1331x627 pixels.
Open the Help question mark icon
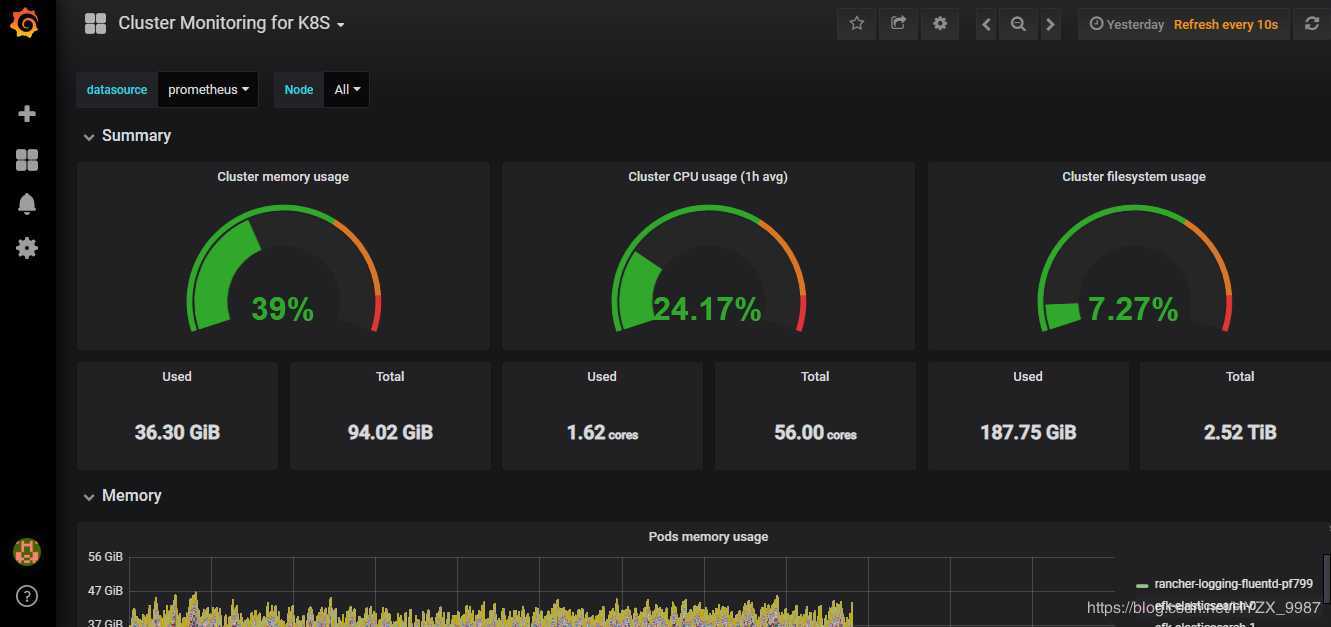pyautogui.click(x=27, y=596)
